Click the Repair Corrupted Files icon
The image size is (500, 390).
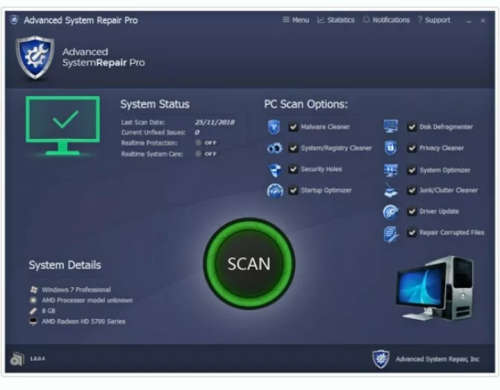(x=391, y=233)
